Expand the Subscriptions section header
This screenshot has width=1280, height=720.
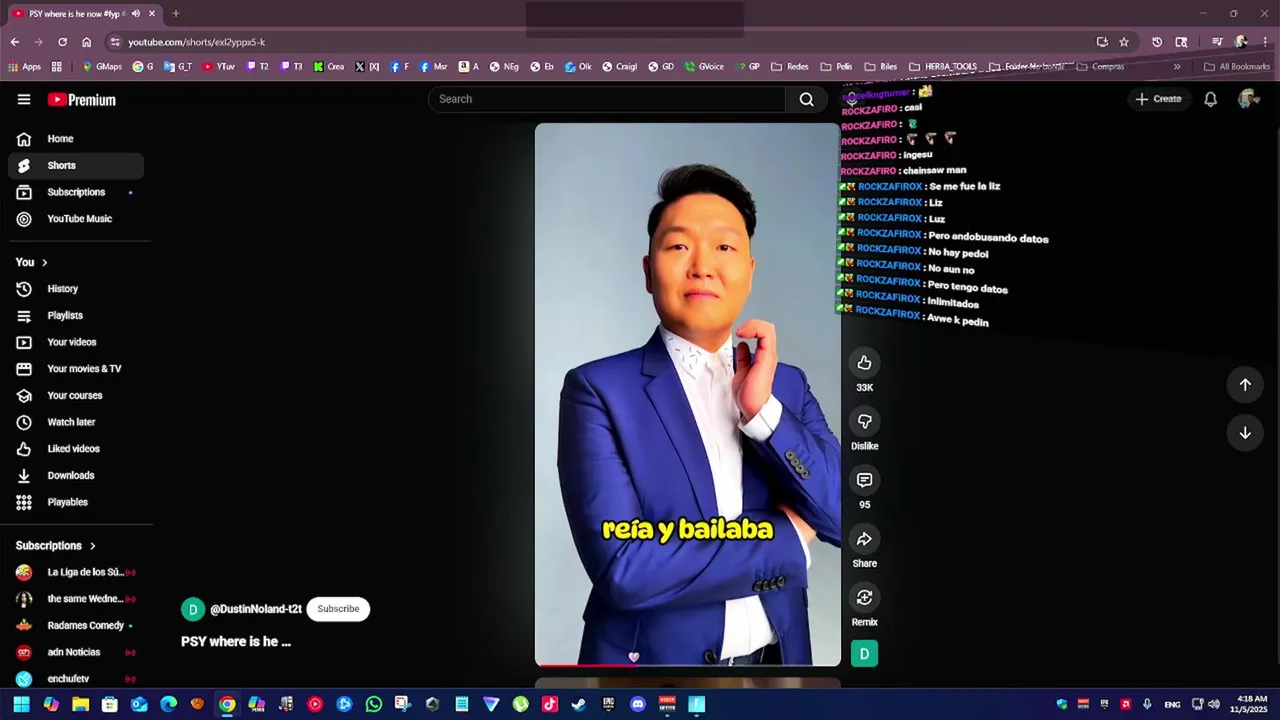[56, 546]
